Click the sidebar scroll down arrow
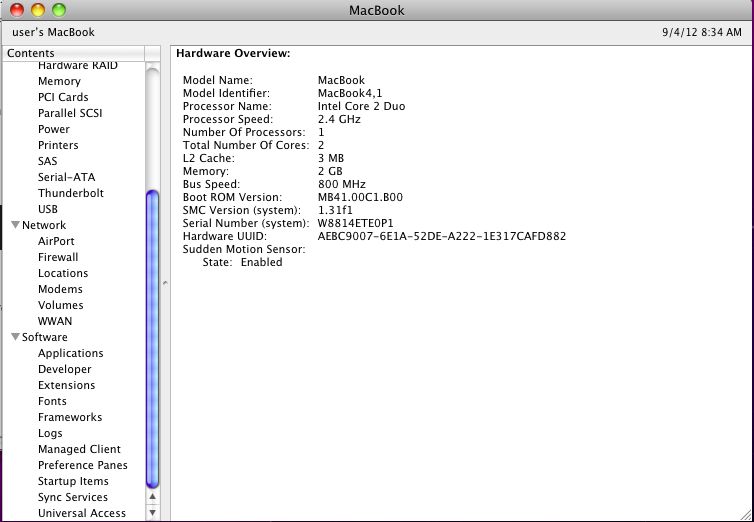The image size is (754, 522). (x=152, y=512)
